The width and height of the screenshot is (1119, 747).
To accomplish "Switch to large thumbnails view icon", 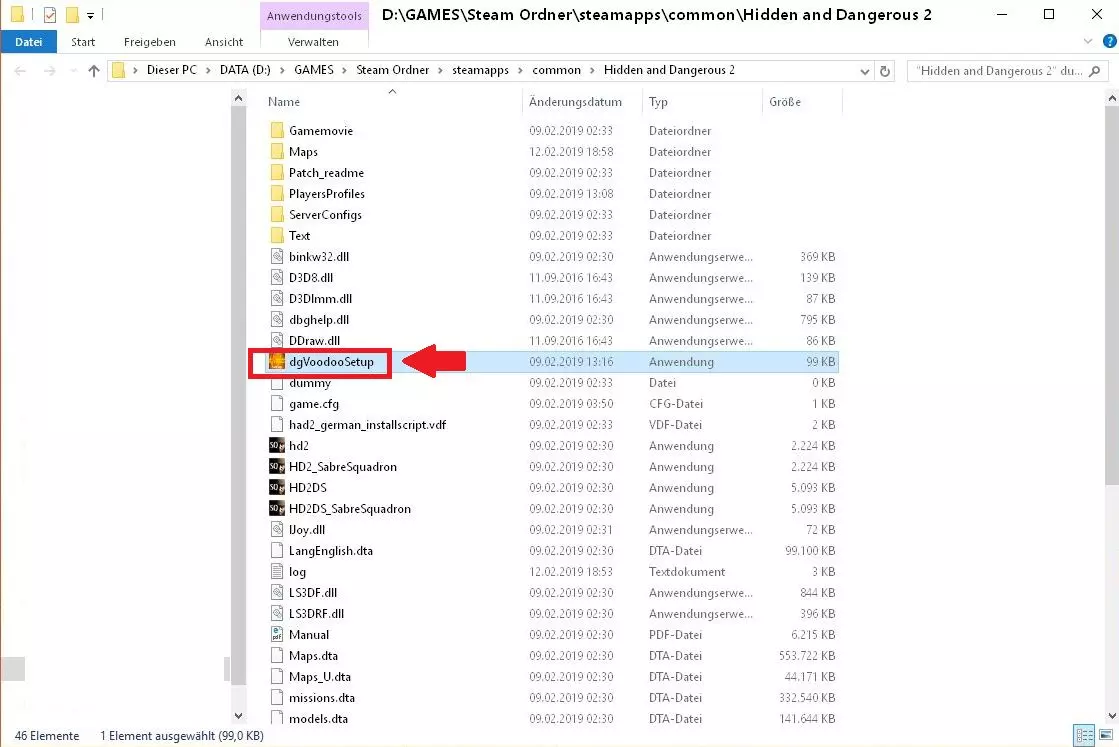I will point(1106,735).
